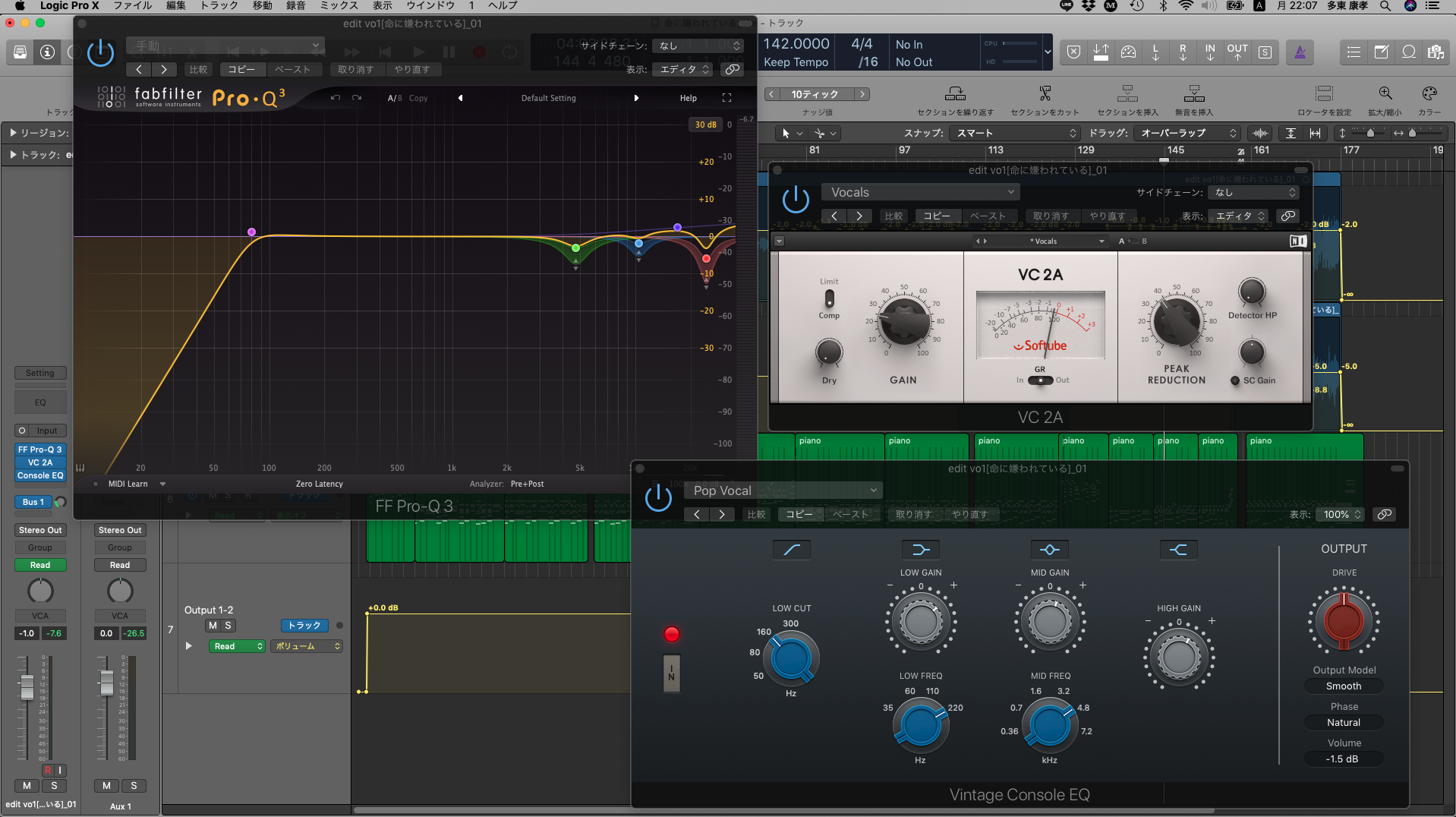Open the Drag mode dropdown
The width and height of the screenshot is (1456, 817).
click(1187, 134)
